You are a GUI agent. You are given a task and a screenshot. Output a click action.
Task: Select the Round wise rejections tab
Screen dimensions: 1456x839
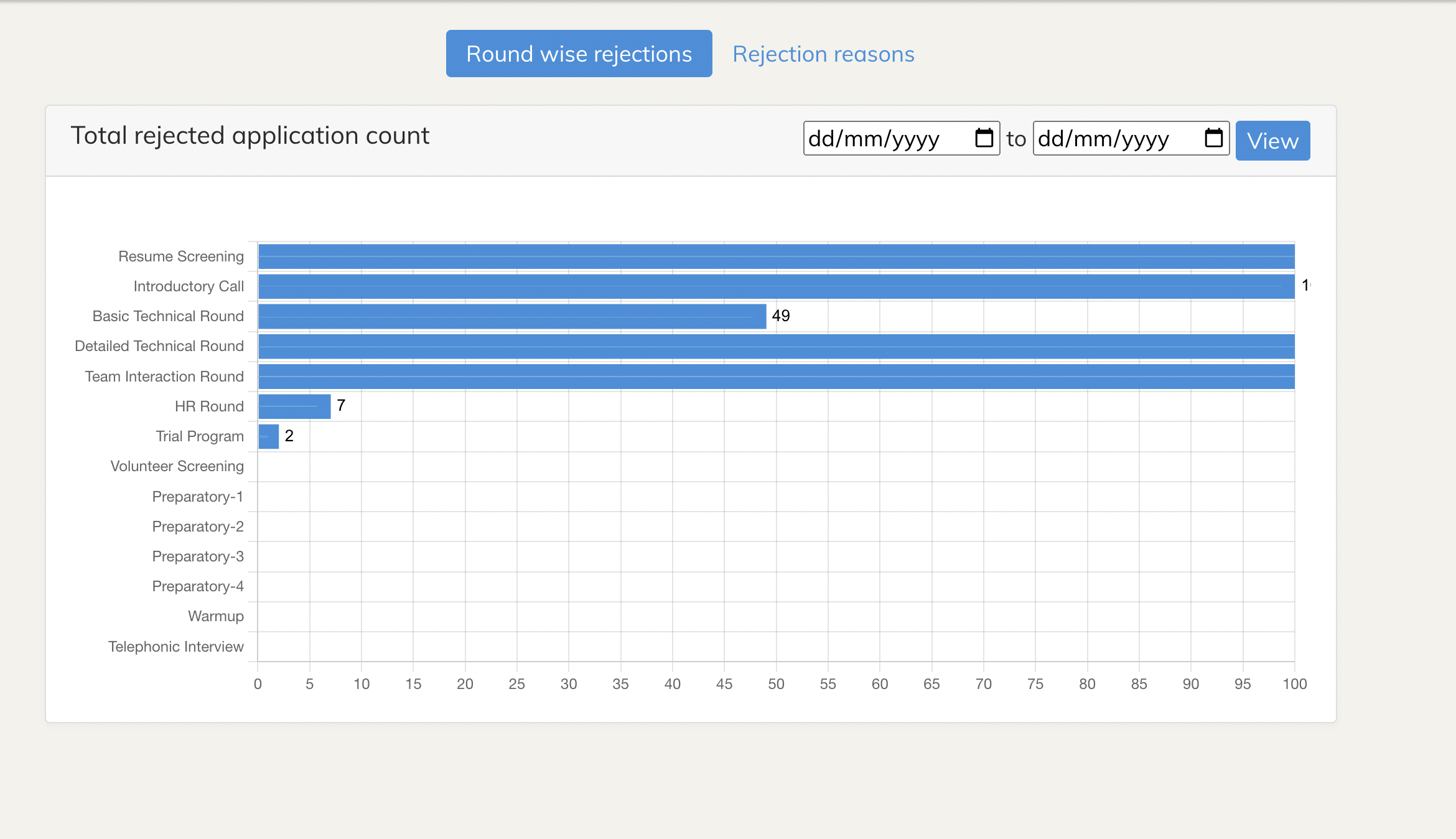coord(578,54)
